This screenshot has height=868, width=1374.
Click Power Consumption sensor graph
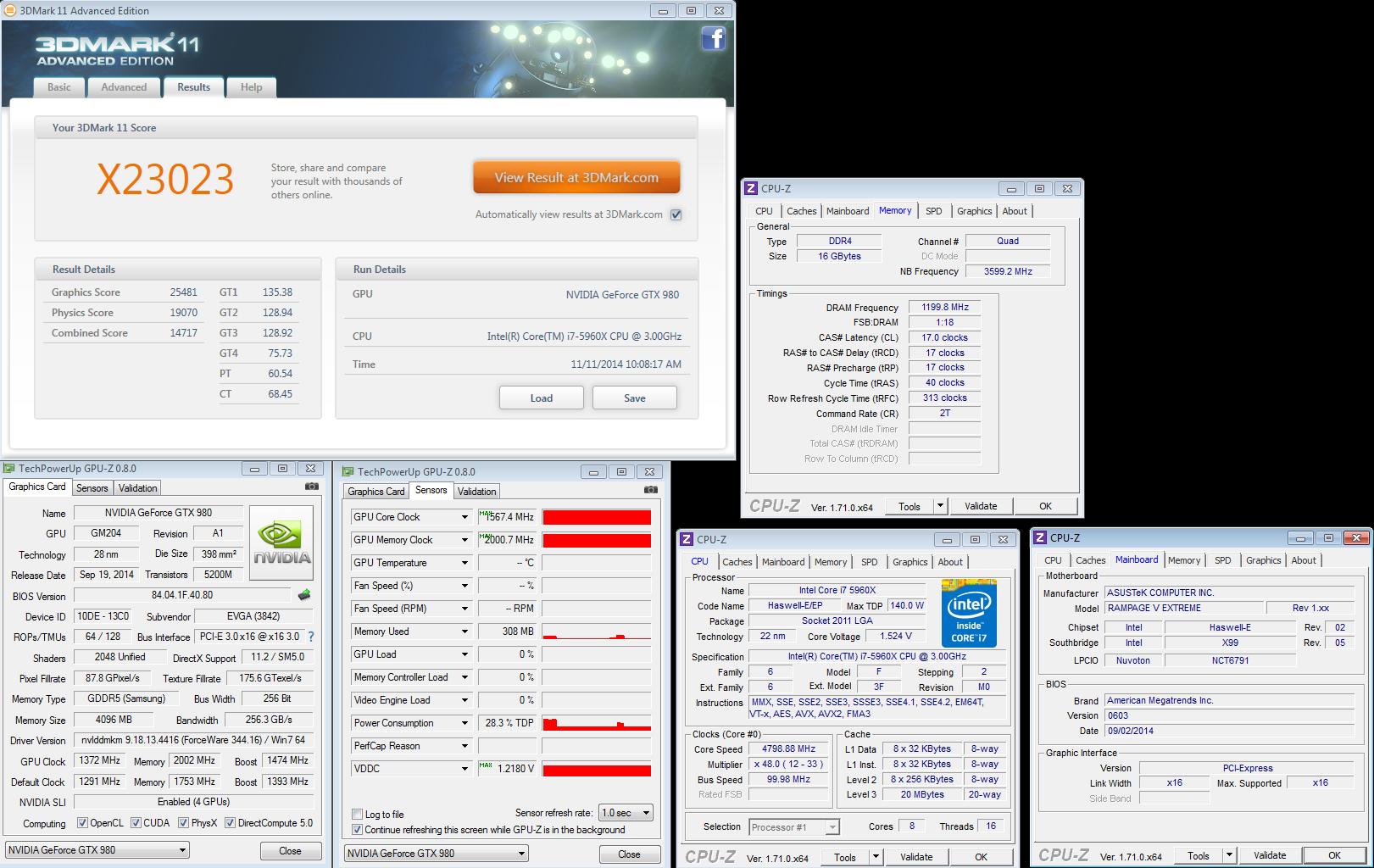(597, 723)
